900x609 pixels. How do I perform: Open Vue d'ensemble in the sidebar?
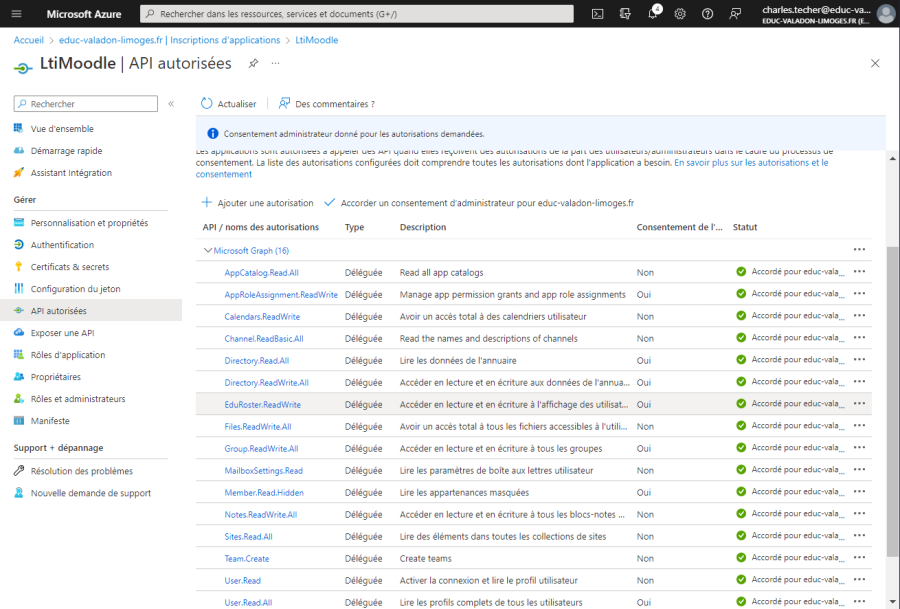(x=62, y=129)
